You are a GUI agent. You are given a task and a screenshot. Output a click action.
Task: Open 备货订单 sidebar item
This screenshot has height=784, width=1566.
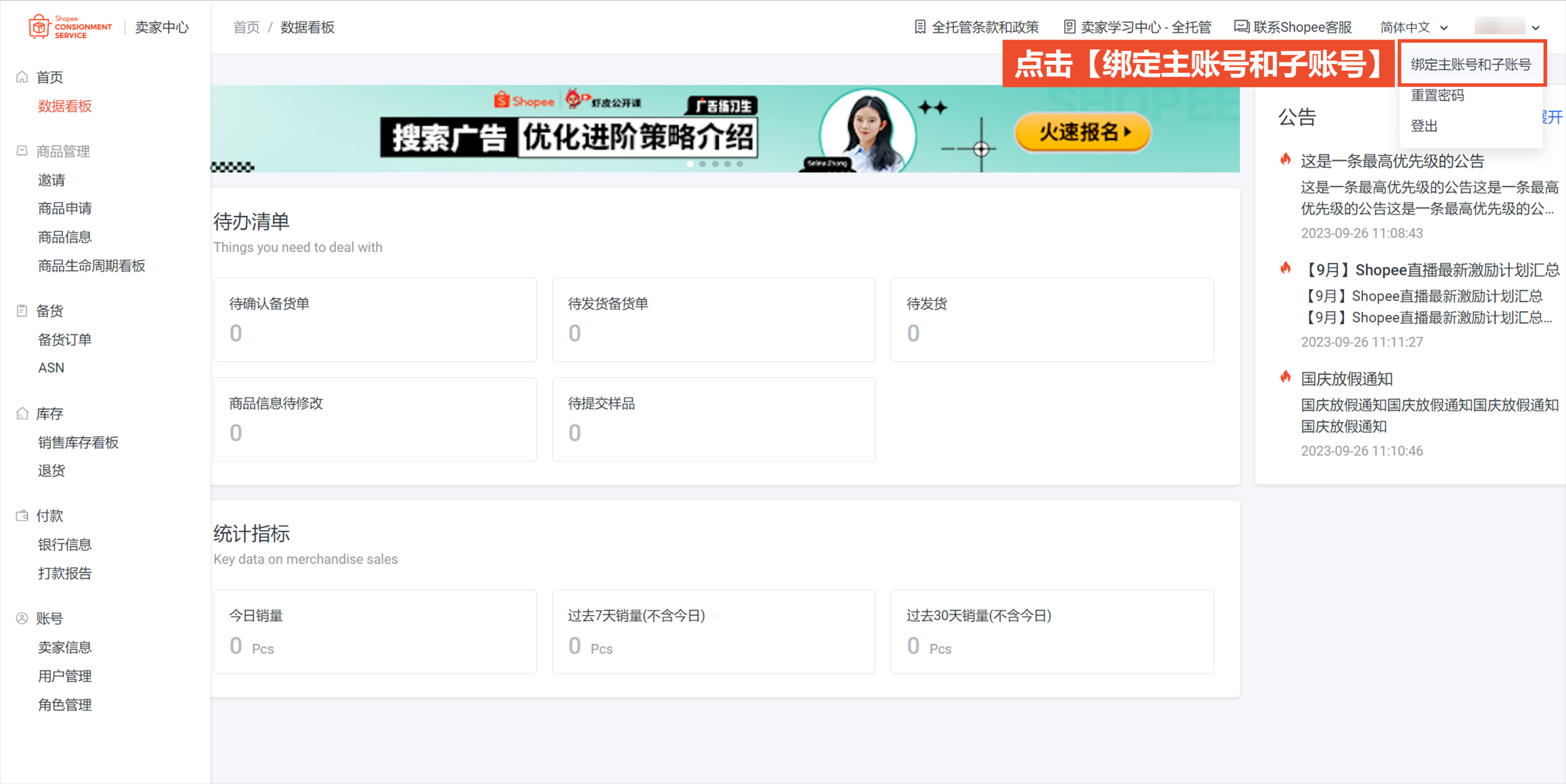pos(65,339)
